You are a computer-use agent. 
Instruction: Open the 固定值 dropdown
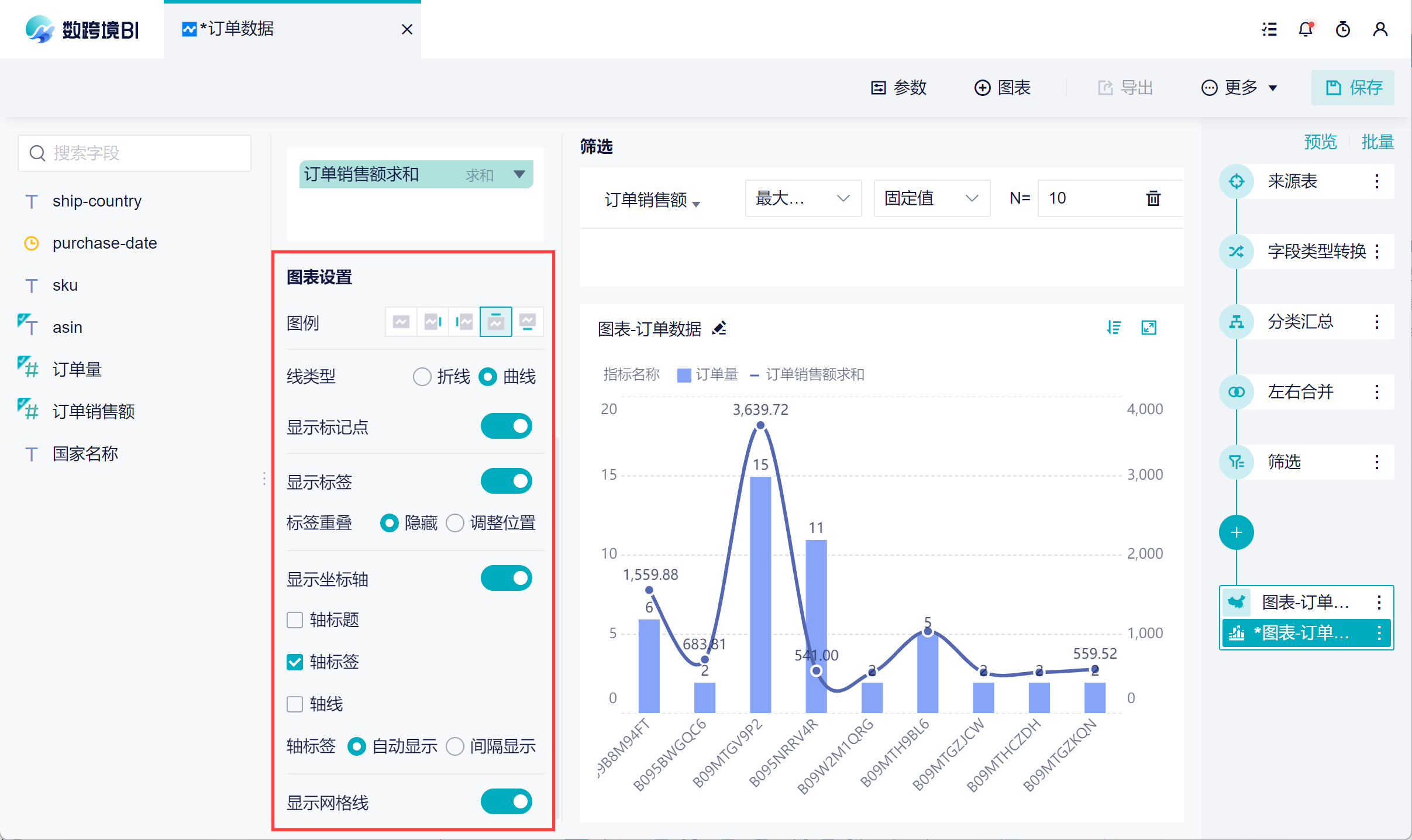coord(931,198)
